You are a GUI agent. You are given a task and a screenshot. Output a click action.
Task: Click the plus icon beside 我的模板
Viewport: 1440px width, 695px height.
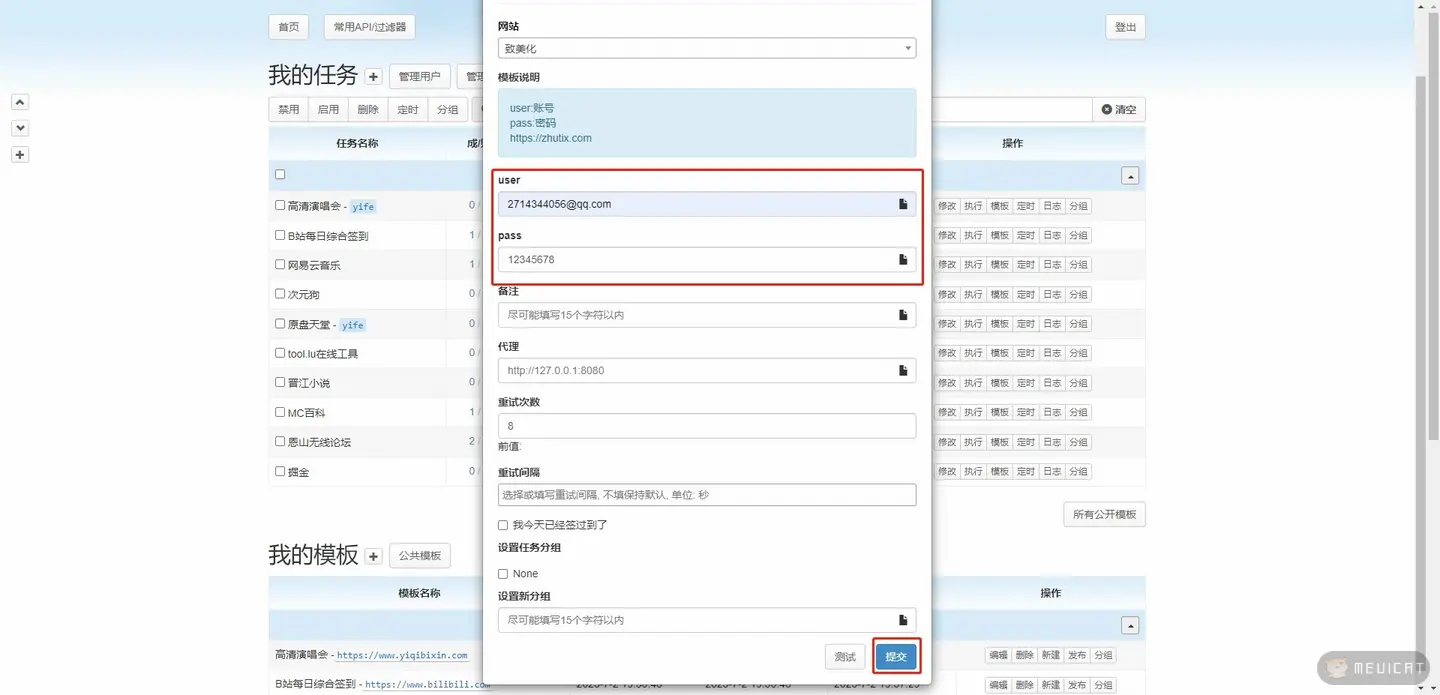[x=373, y=556]
